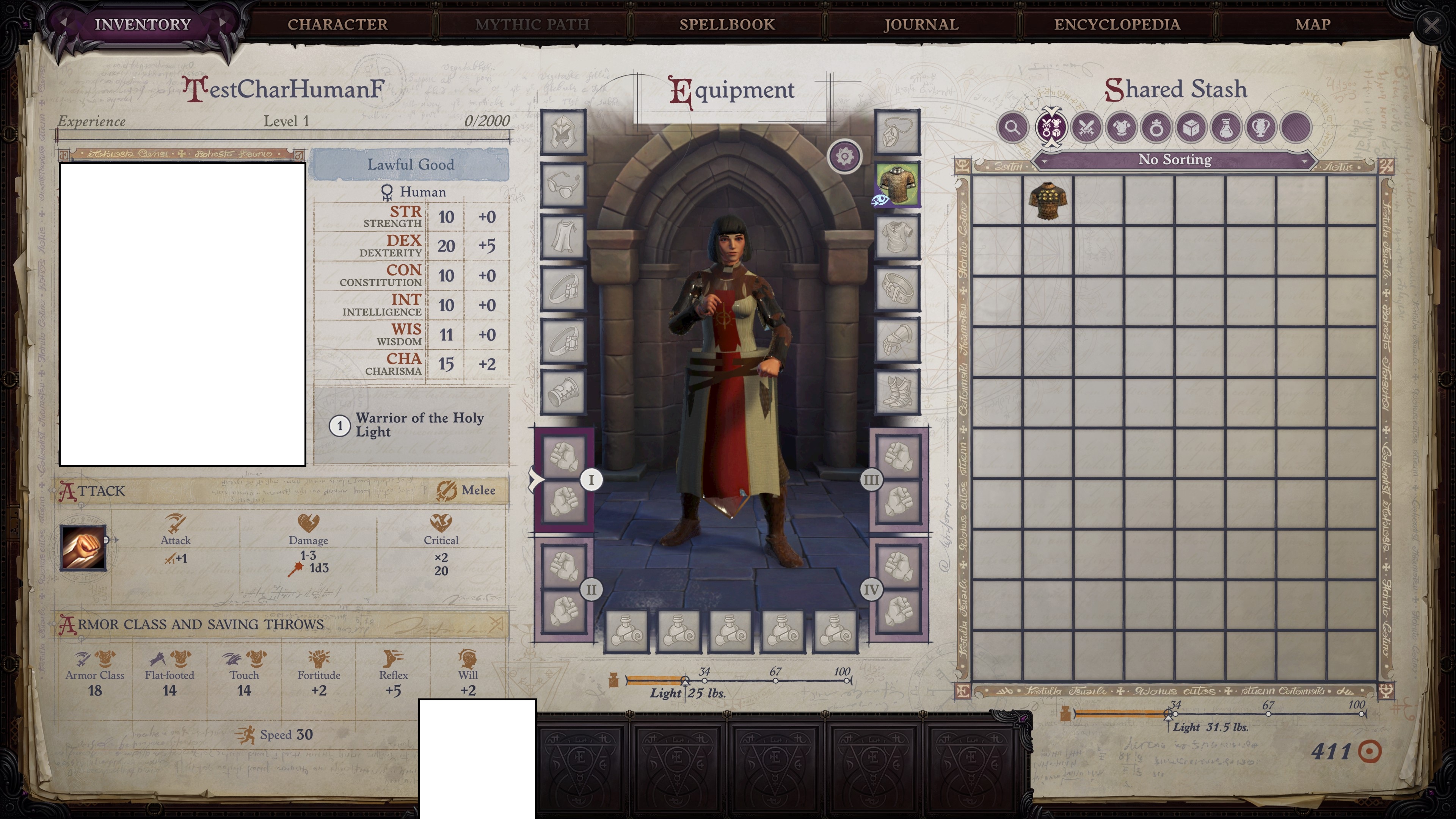
Task: Activate weapon set II
Action: (x=591, y=590)
